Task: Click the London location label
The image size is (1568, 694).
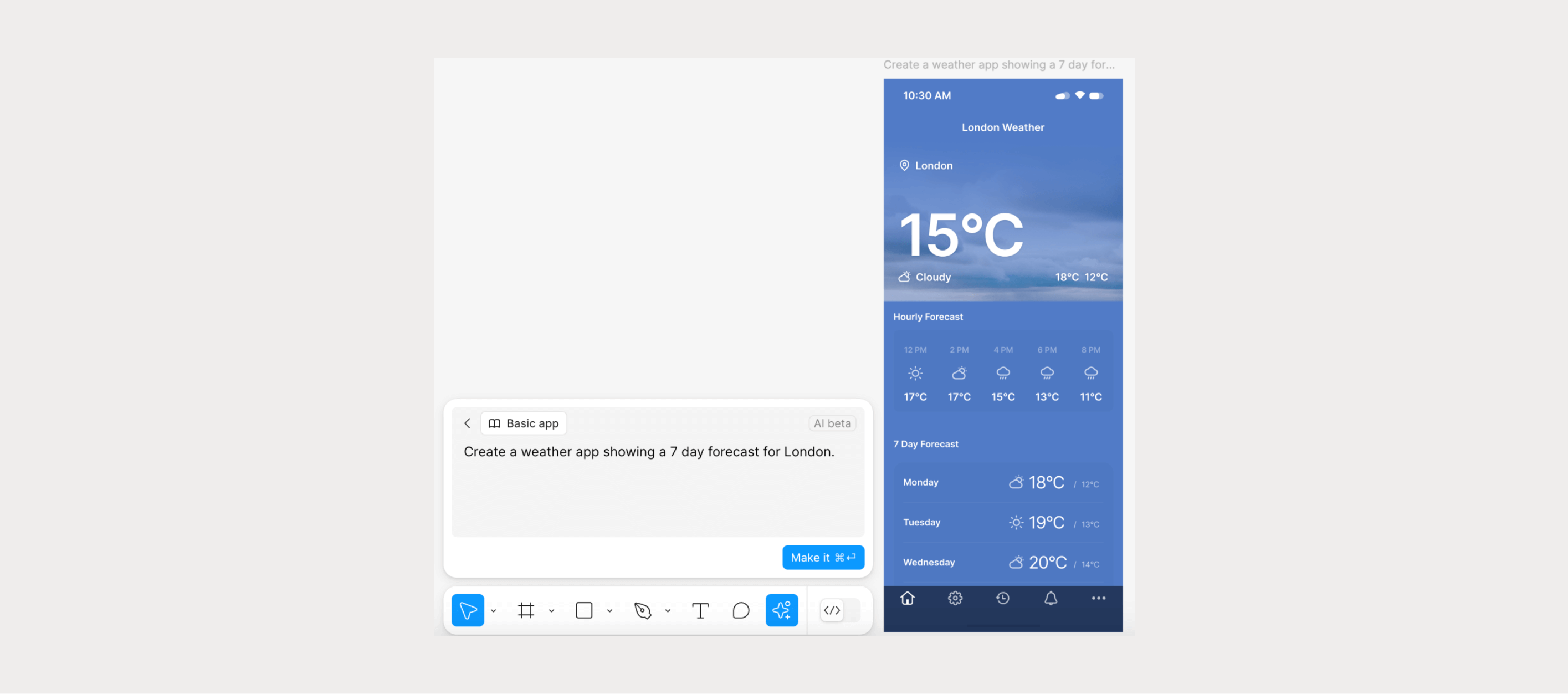Action: 934,166
